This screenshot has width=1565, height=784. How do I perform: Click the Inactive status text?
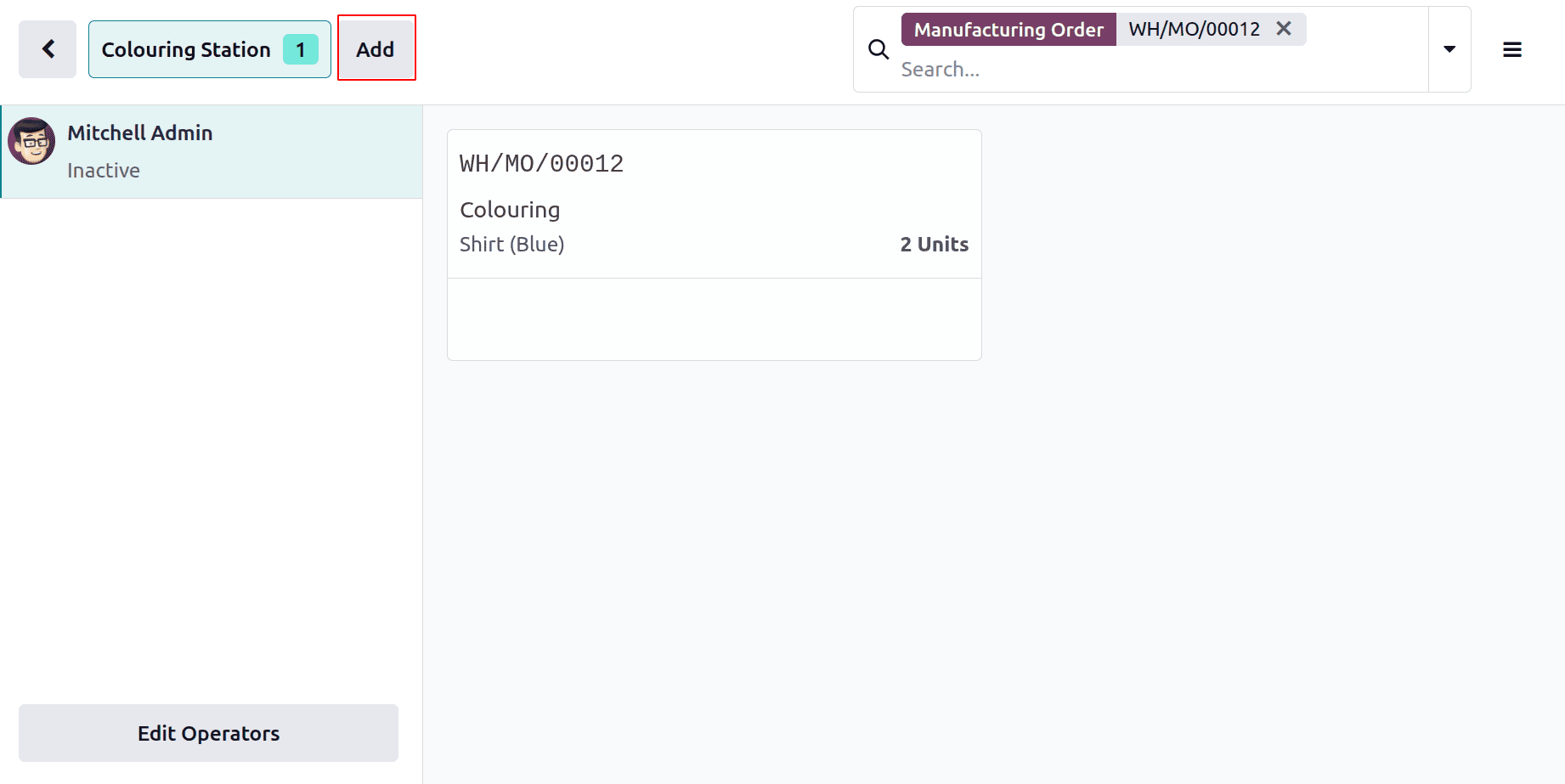[104, 171]
